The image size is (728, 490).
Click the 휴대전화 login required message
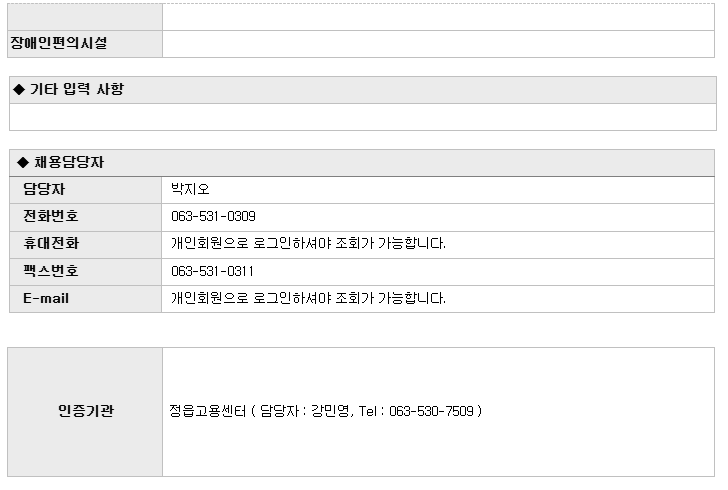(x=308, y=243)
